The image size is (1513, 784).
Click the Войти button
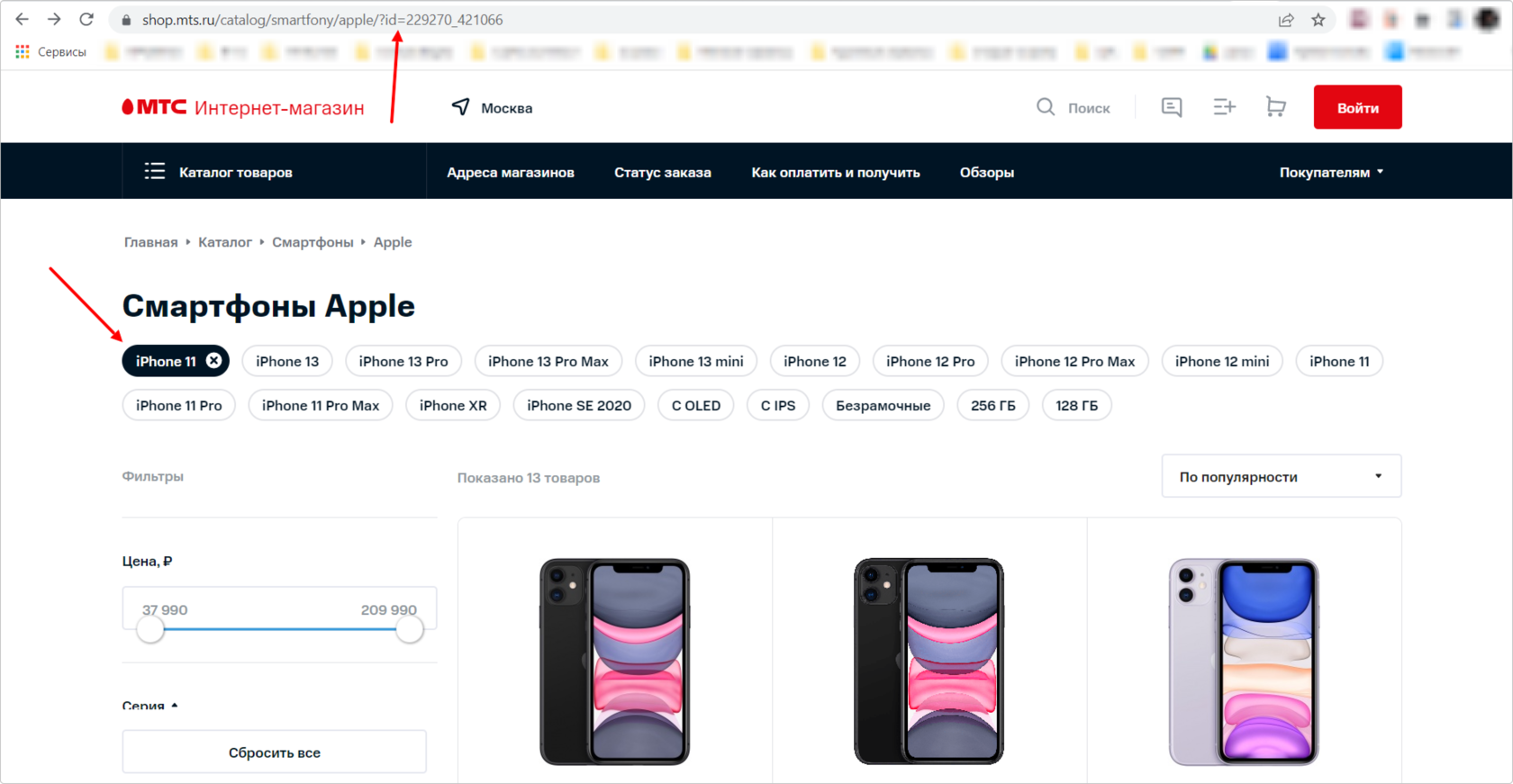coord(1357,107)
